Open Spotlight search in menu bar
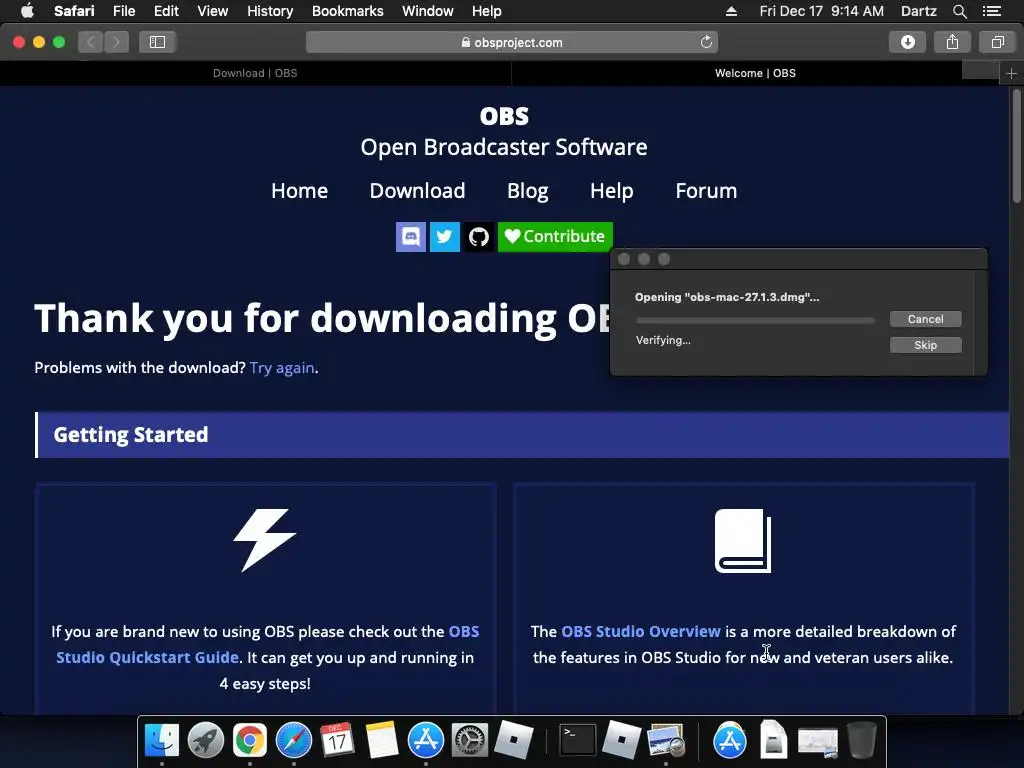1024x768 pixels. tap(960, 11)
